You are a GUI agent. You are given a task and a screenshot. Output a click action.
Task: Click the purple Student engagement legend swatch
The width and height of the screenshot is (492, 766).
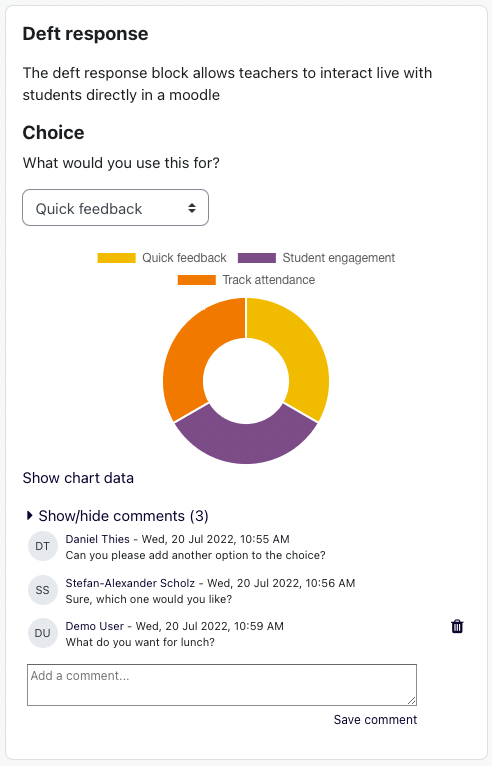(257, 258)
